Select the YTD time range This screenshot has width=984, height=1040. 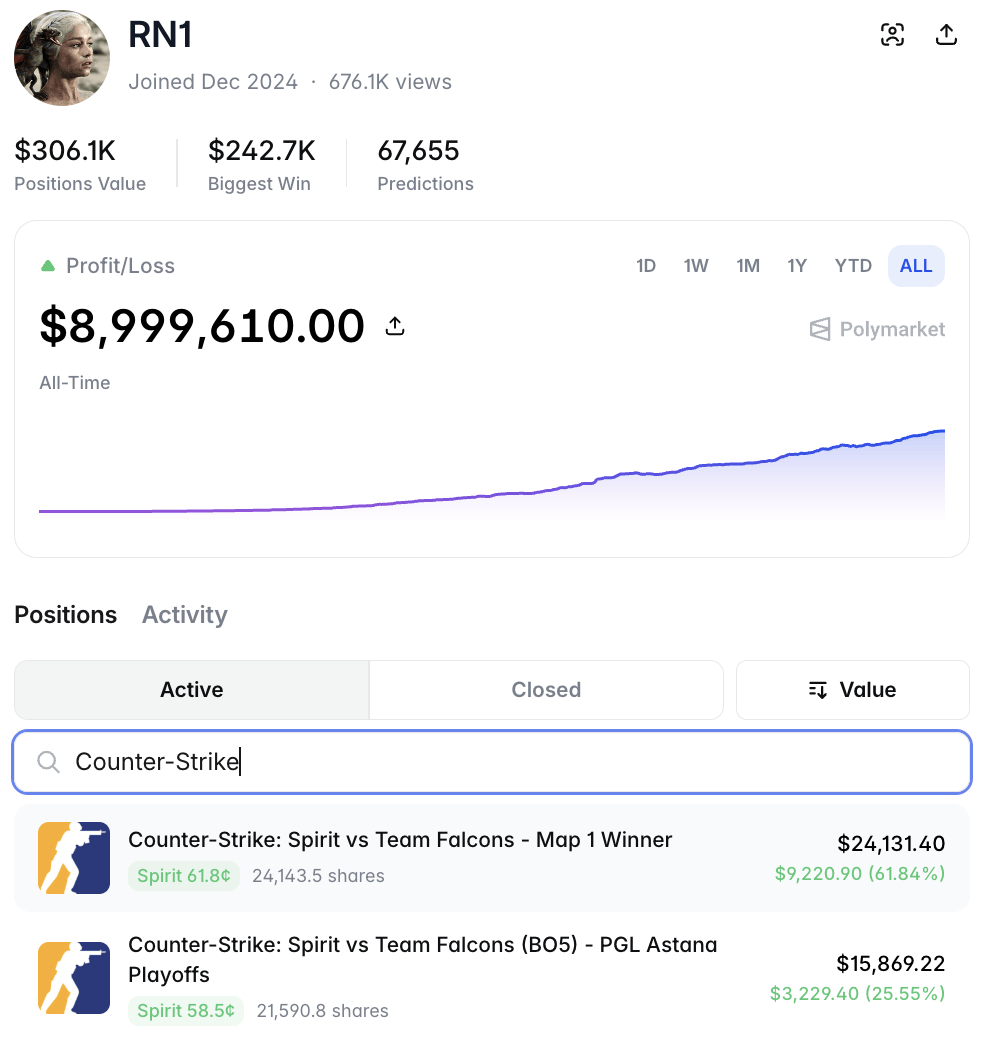(853, 266)
